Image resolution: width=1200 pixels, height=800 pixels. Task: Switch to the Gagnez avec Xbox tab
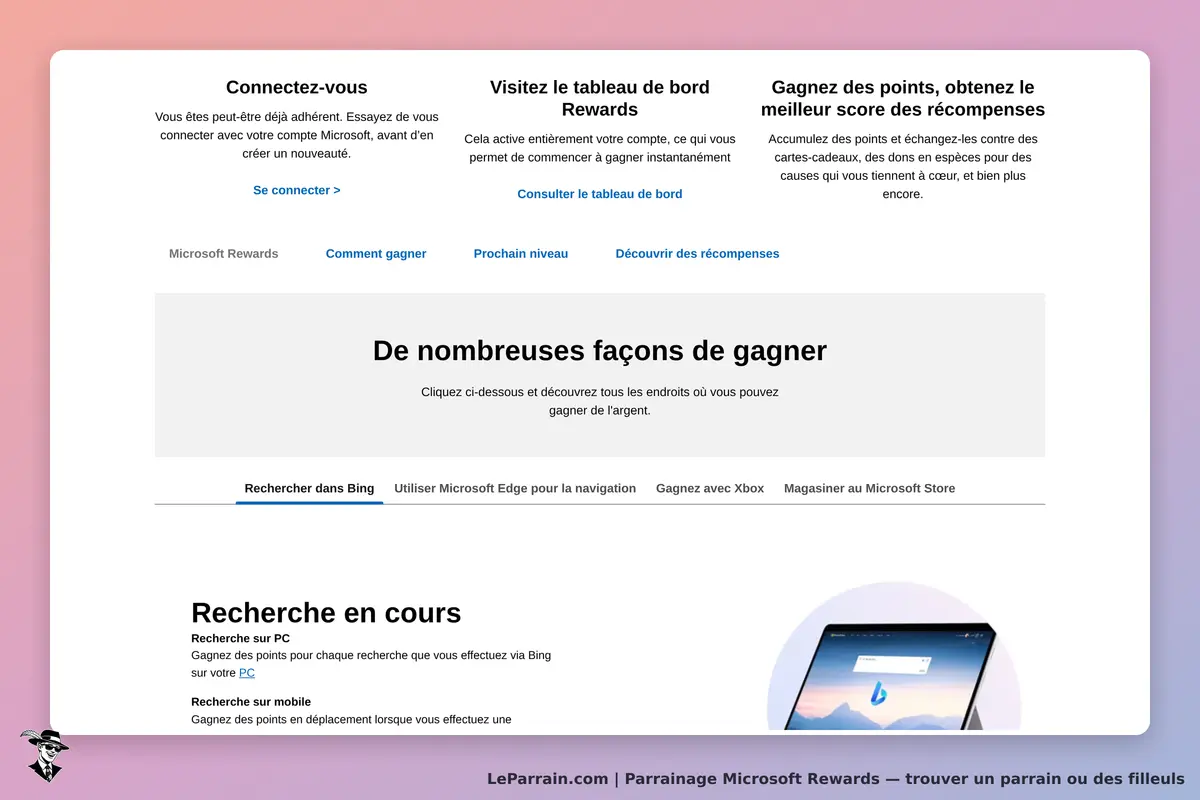coord(710,488)
